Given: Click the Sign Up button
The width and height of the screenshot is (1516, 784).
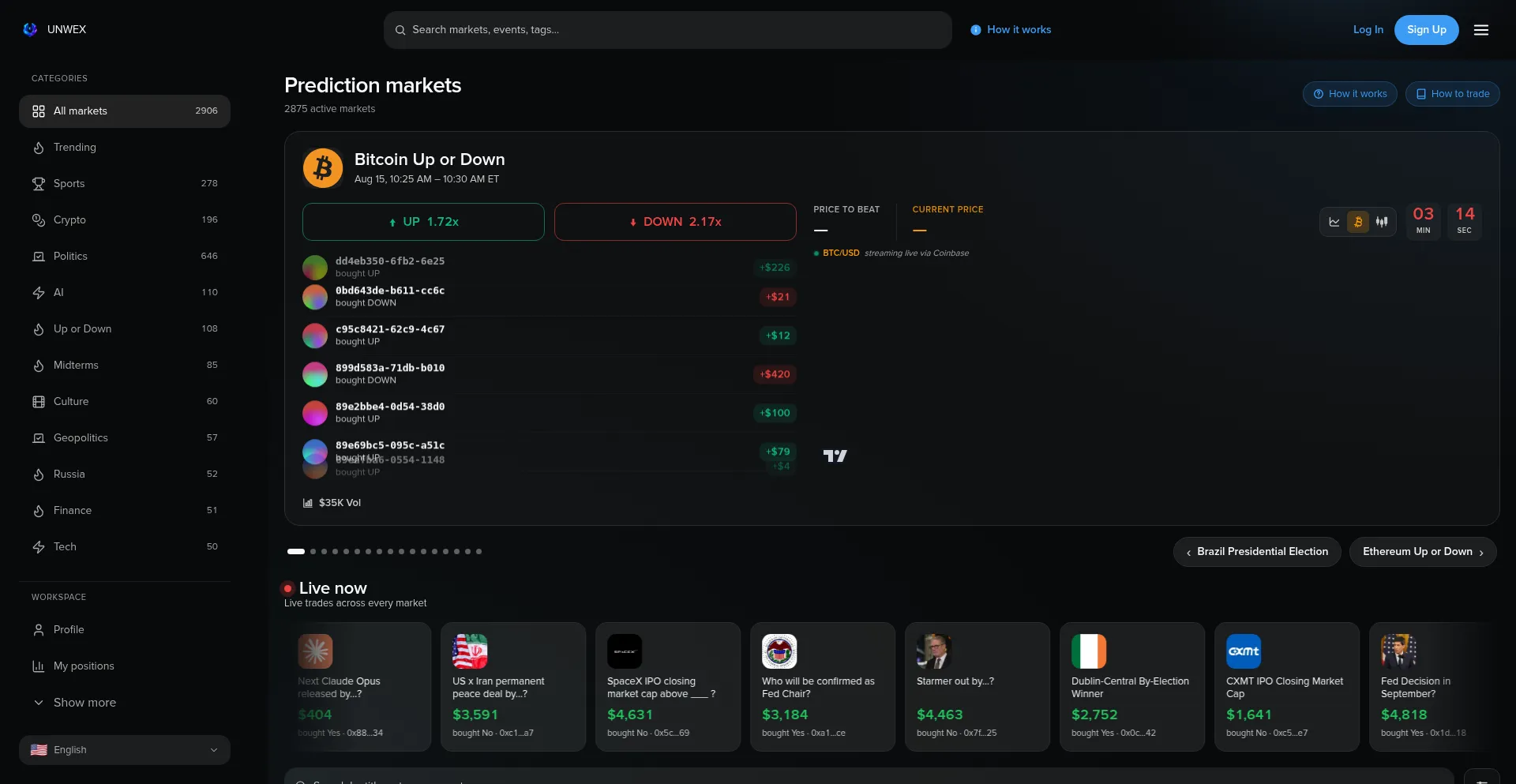Looking at the screenshot, I should (x=1427, y=30).
